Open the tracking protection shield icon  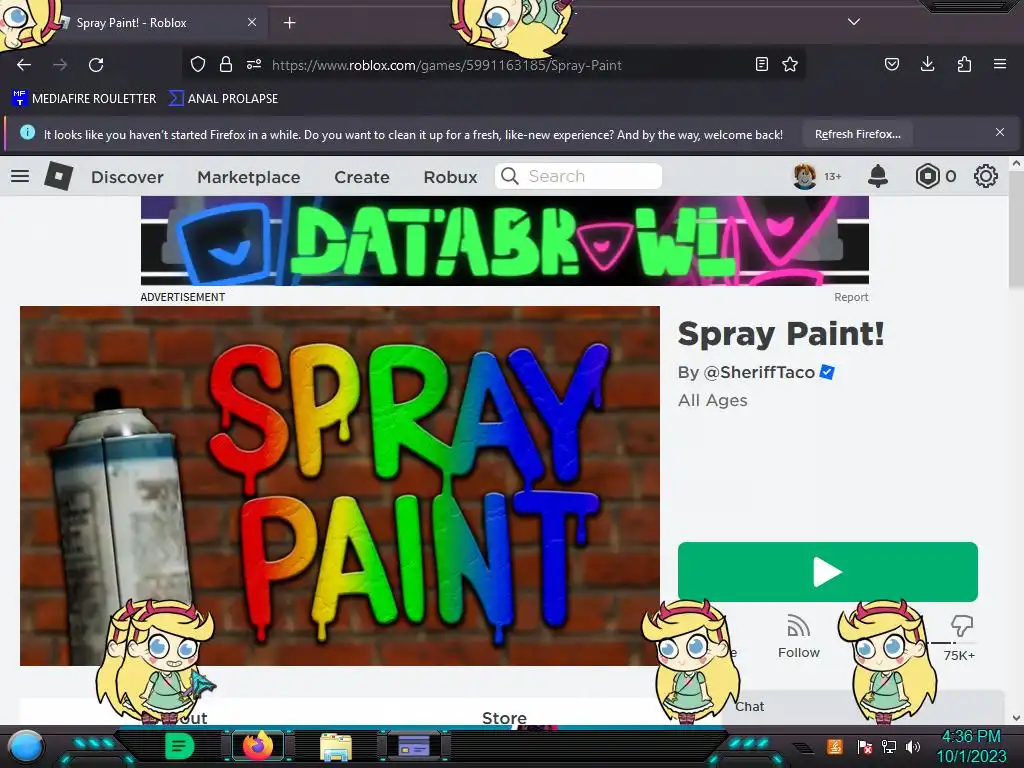click(x=198, y=64)
